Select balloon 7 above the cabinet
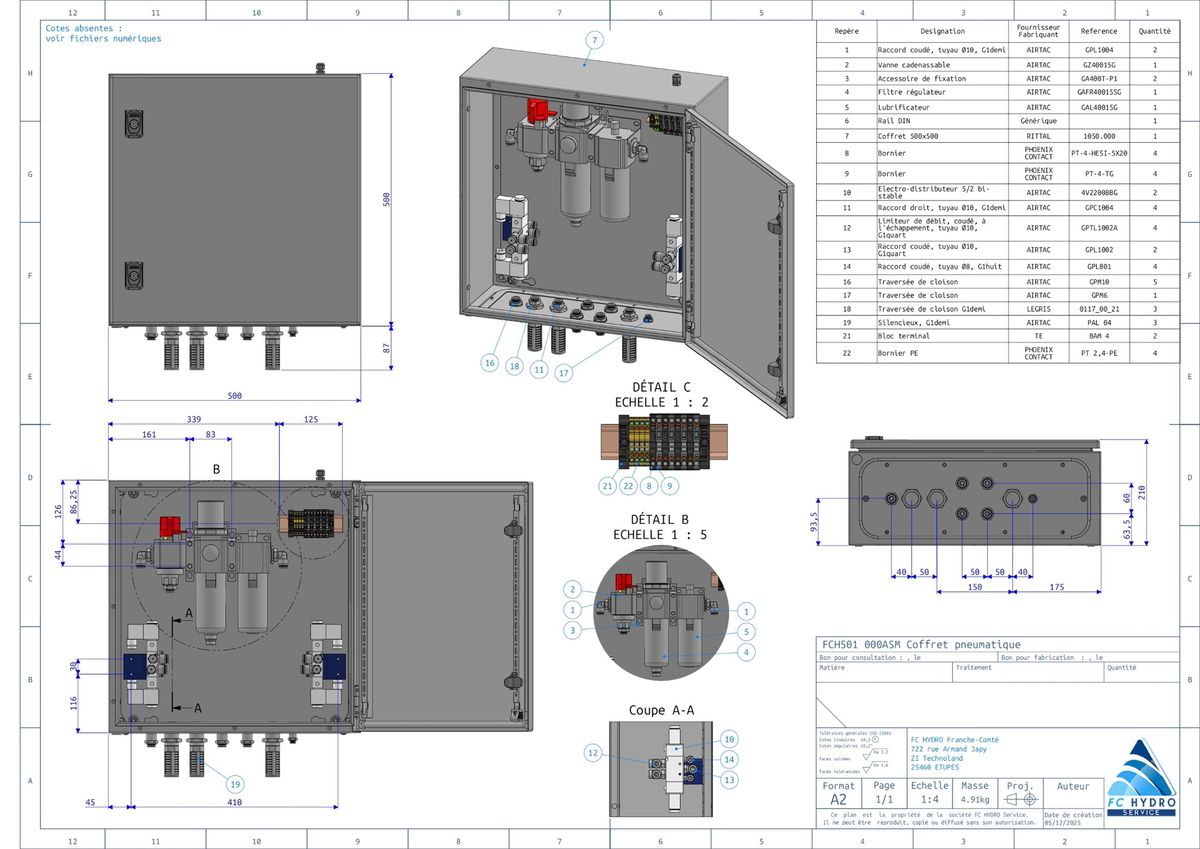The height and width of the screenshot is (849, 1200). [594, 41]
